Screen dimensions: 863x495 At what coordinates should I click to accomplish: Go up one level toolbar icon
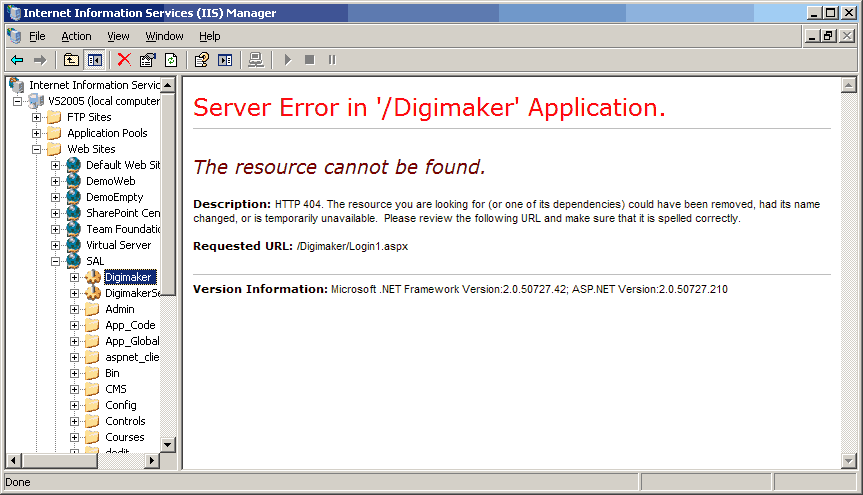point(71,60)
